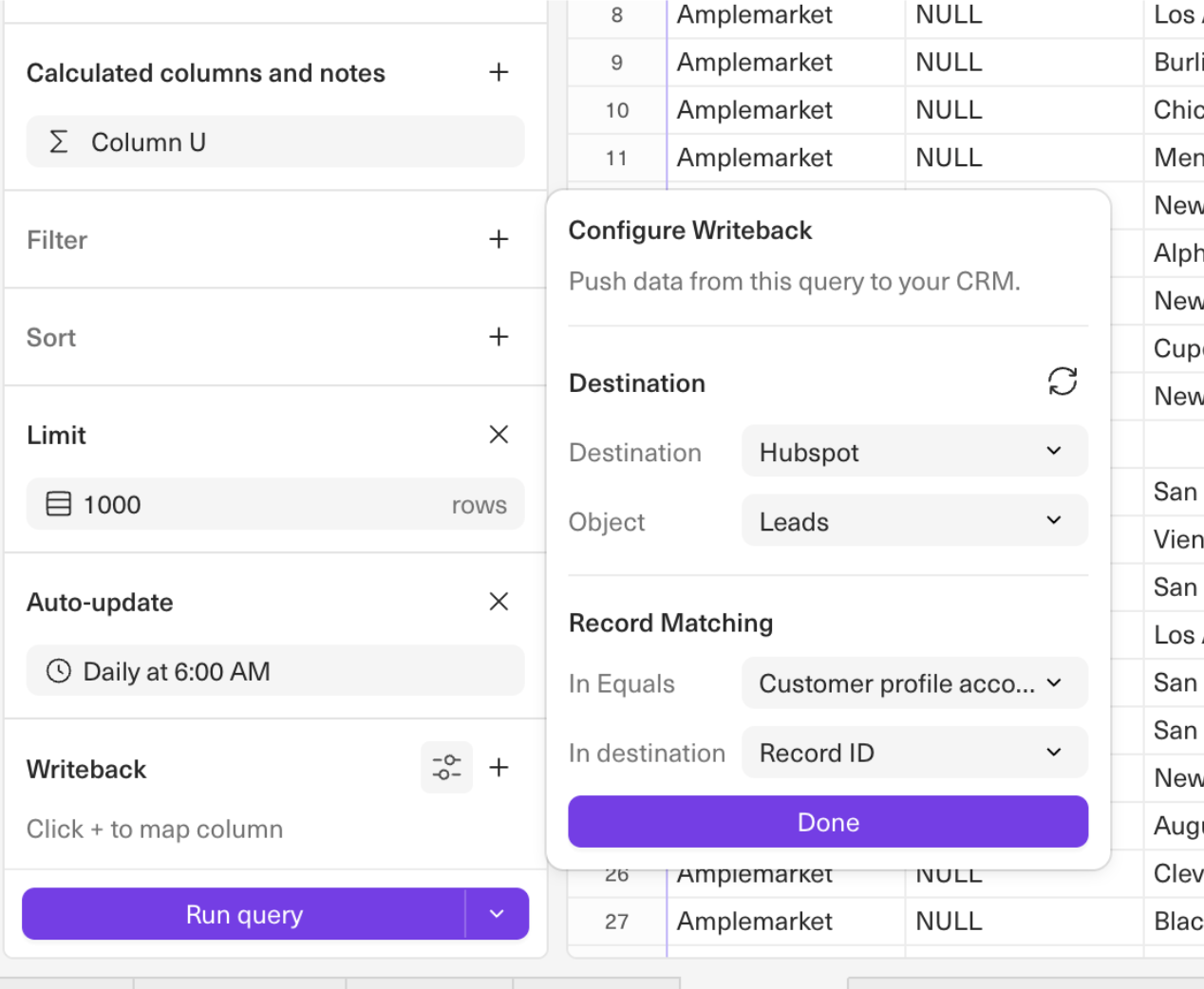Screen dimensions: 1204x989
Task: Add a new filter with plus icon
Action: click(x=499, y=239)
